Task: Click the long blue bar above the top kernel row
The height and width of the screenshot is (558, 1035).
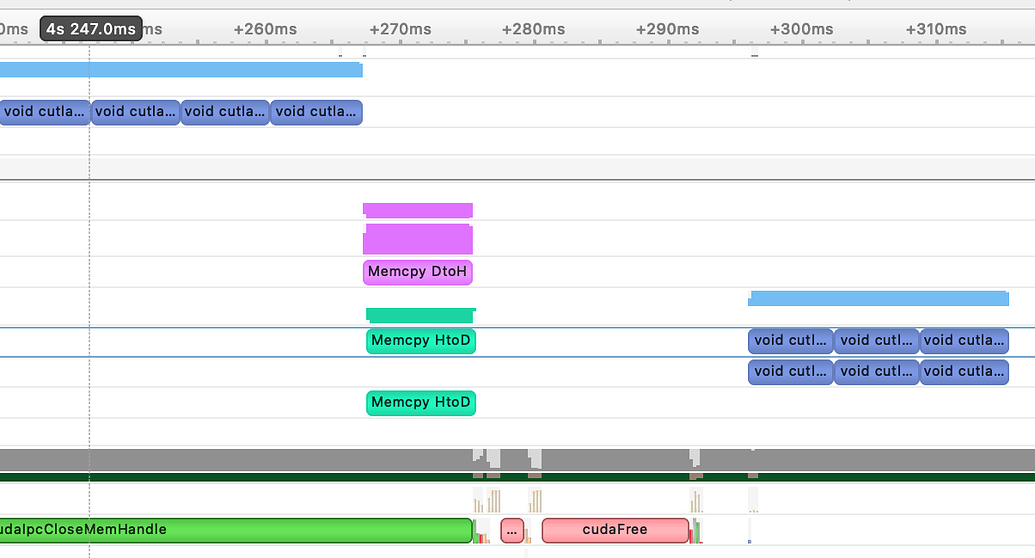Action: [x=180, y=69]
